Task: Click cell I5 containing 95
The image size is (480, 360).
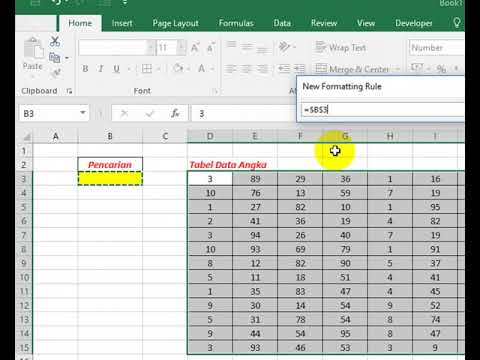Action: tap(435, 207)
